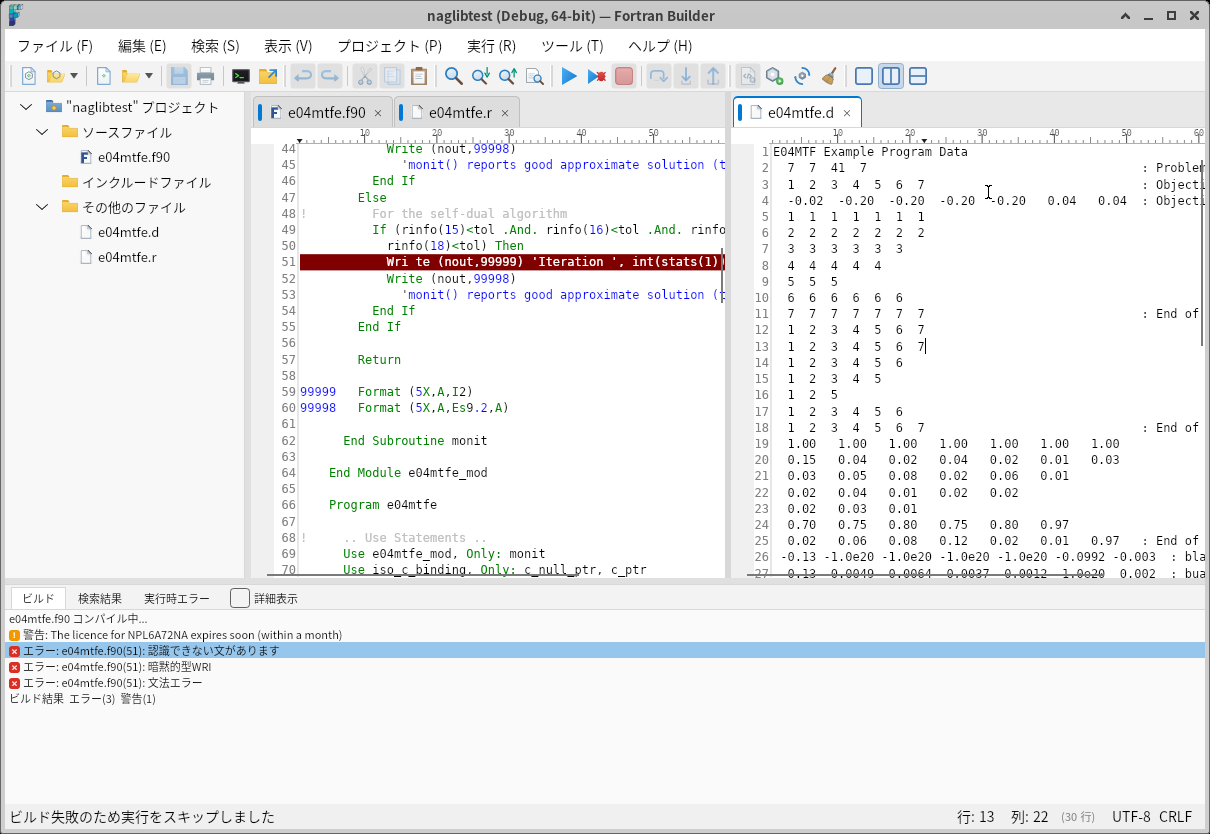Click the save floppy disk icon

pos(179,76)
